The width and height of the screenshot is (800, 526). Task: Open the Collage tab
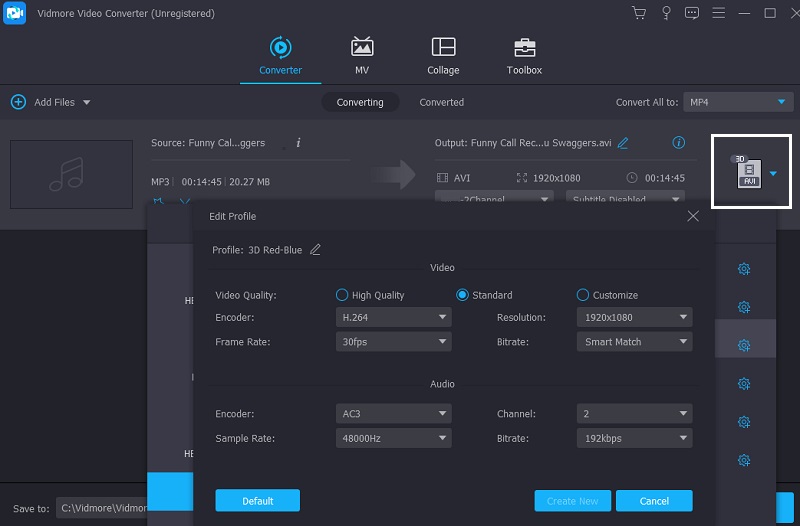tap(443, 56)
